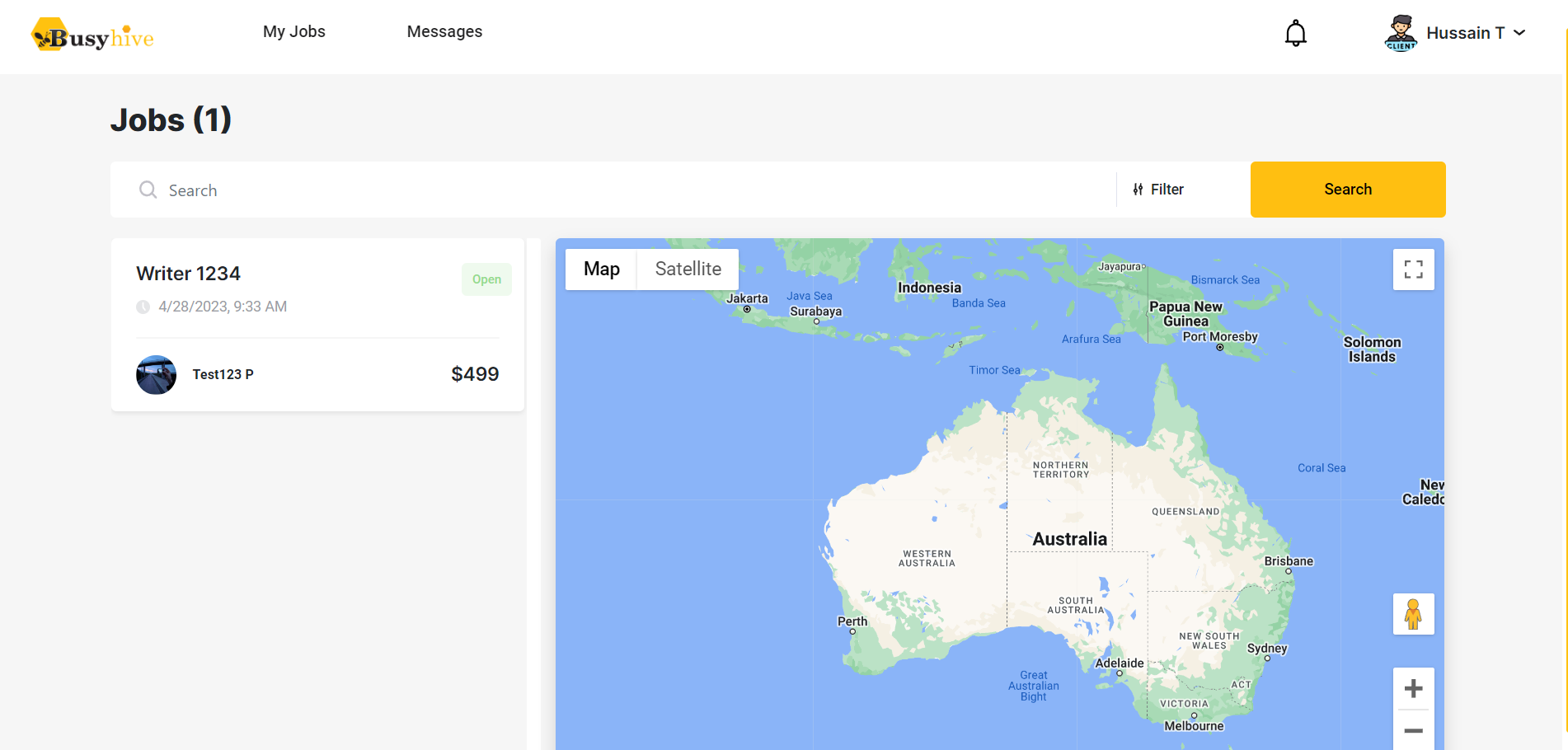Click Sydney on the map
This screenshot has width=1568, height=750.
click(x=1267, y=649)
